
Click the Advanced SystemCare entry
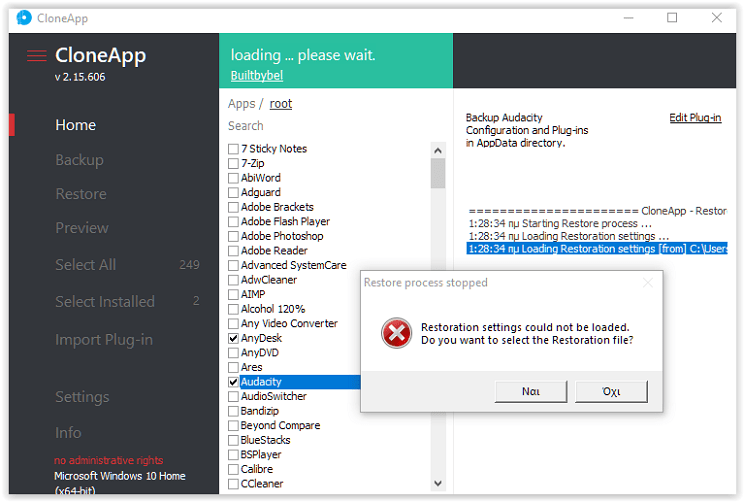(293, 265)
